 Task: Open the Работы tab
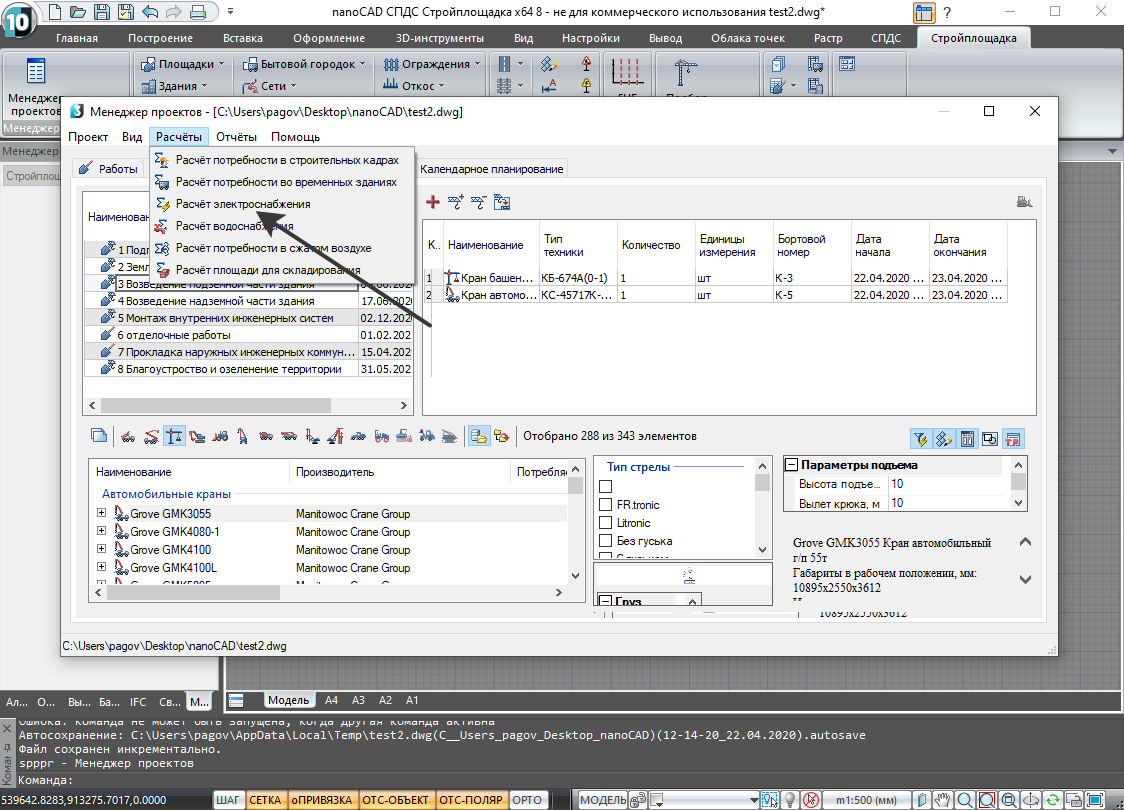point(110,169)
